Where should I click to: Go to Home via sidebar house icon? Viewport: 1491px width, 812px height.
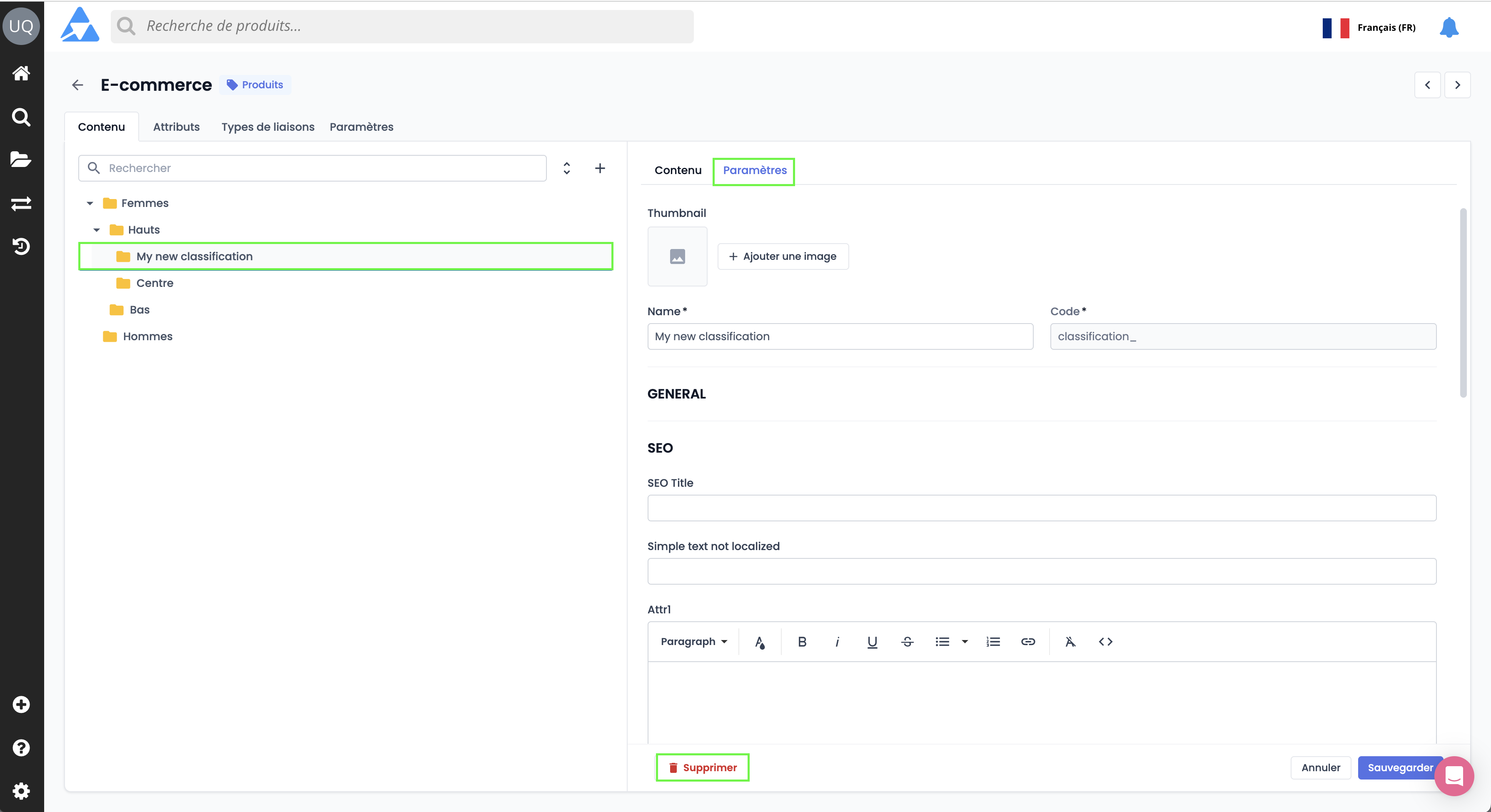pos(21,74)
